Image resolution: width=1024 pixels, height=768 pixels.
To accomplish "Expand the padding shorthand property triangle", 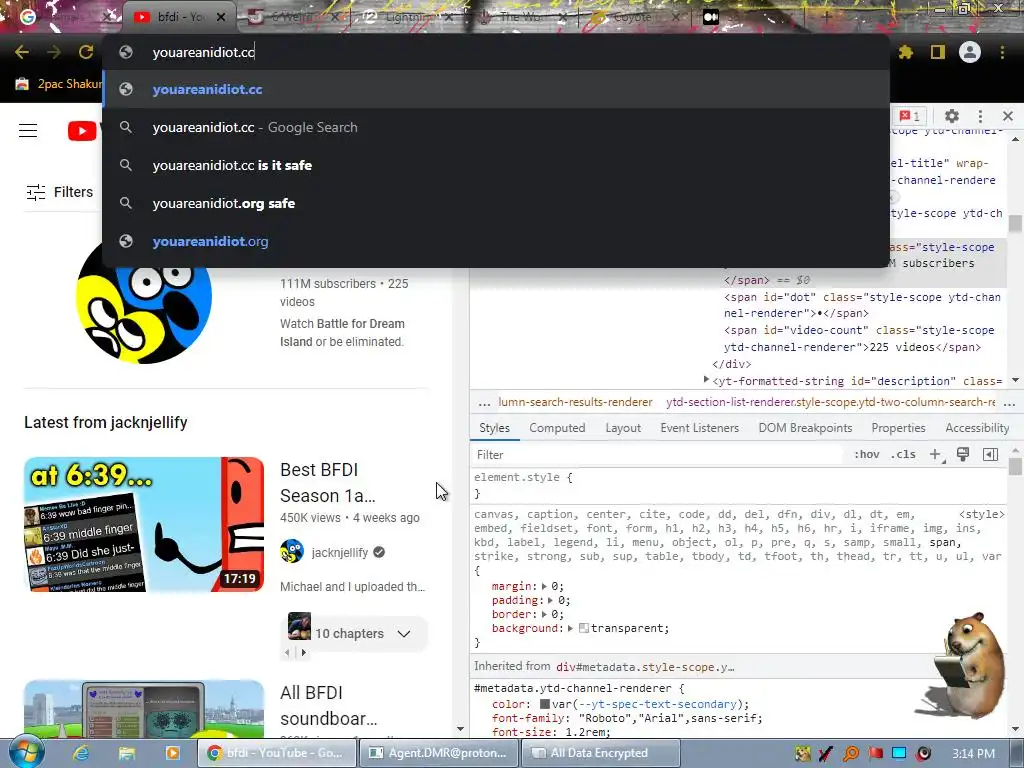I will (550, 600).
